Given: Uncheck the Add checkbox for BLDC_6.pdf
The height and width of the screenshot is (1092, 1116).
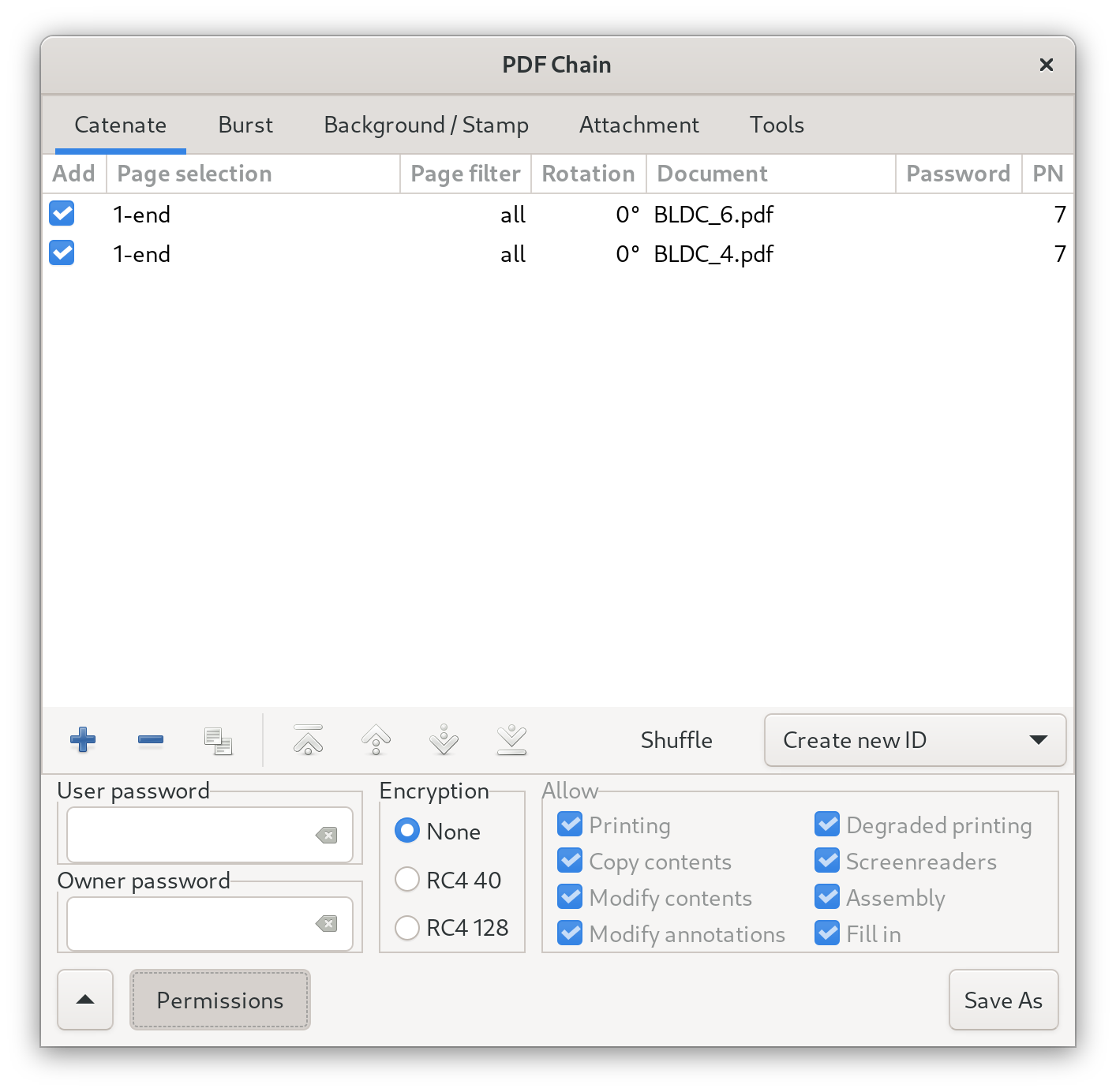Looking at the screenshot, I should [x=62, y=214].
